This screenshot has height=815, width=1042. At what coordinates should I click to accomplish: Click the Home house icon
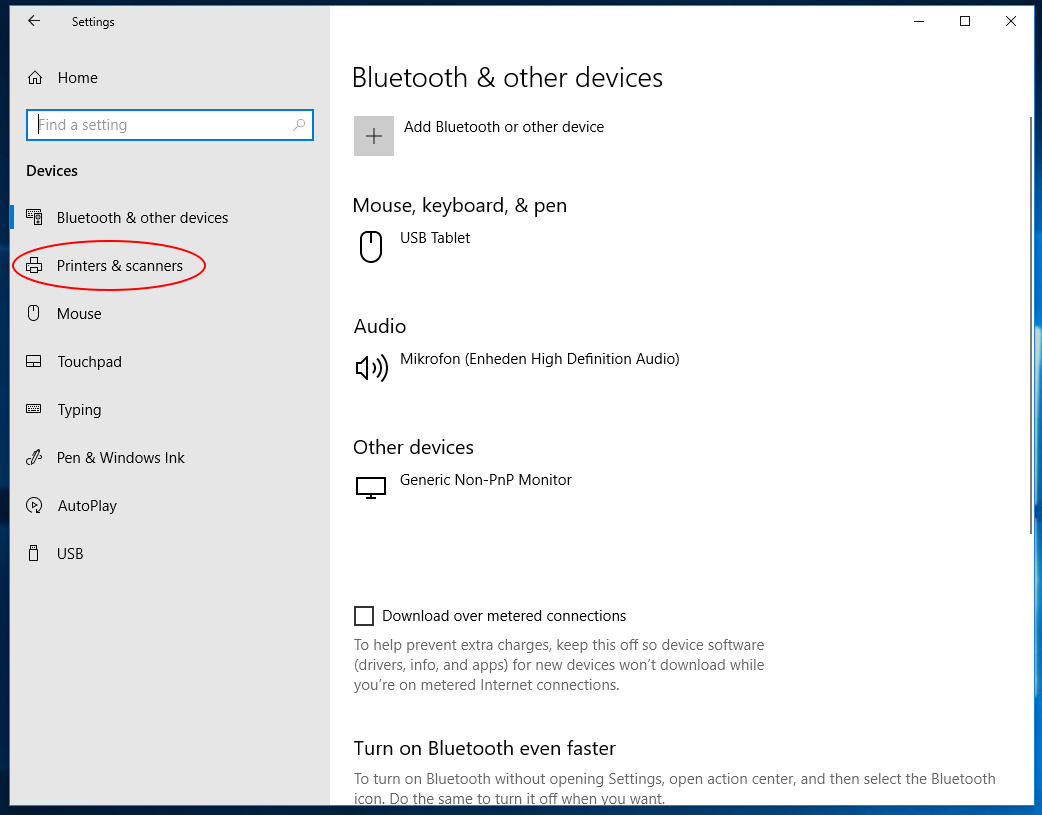point(35,78)
